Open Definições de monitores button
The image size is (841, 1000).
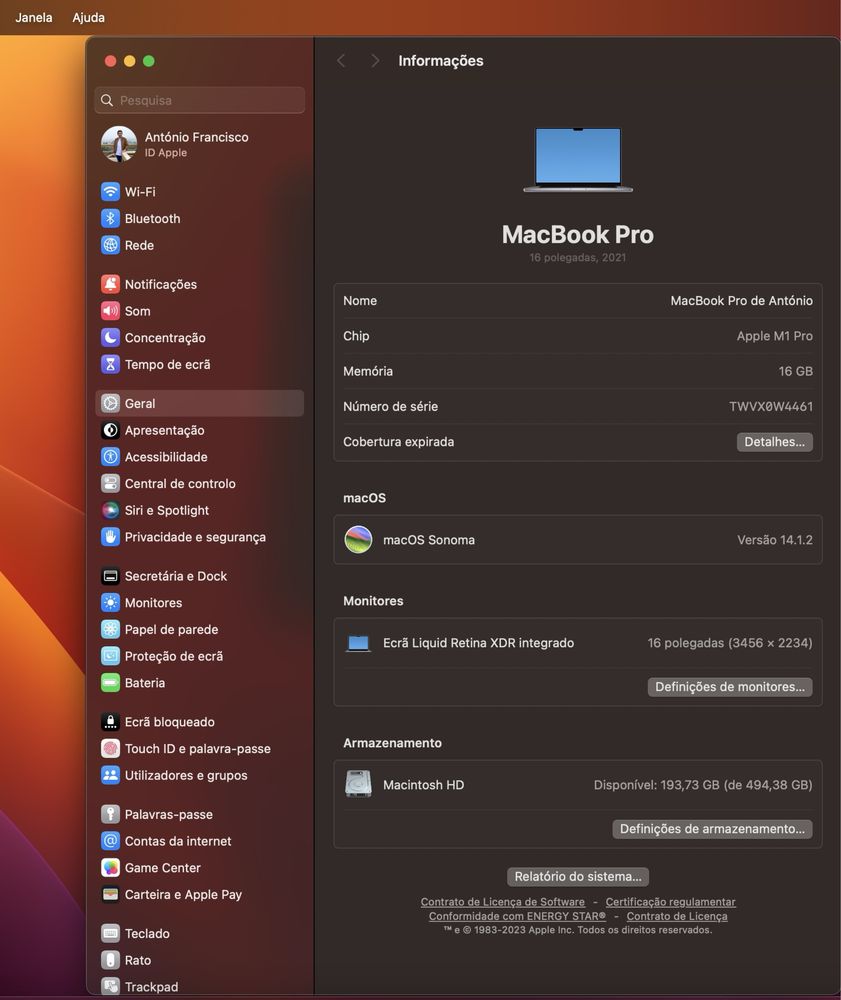tap(729, 687)
